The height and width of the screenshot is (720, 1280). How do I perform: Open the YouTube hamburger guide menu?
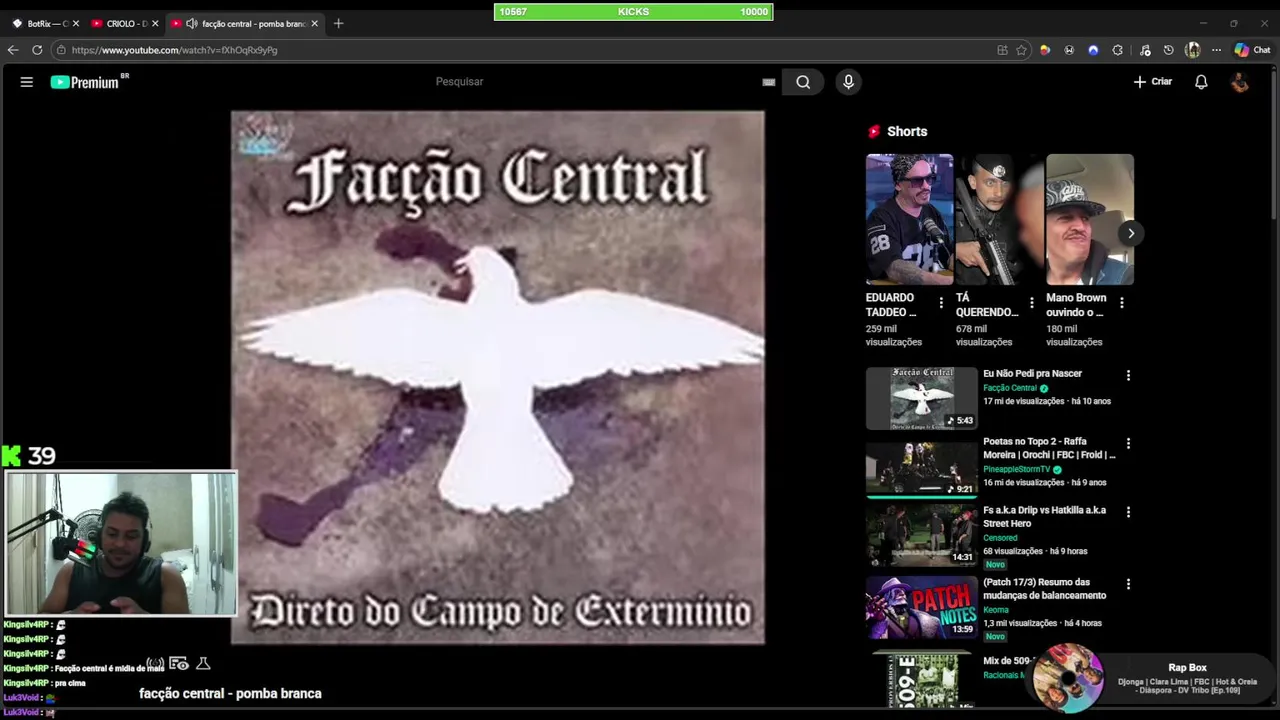pos(27,82)
